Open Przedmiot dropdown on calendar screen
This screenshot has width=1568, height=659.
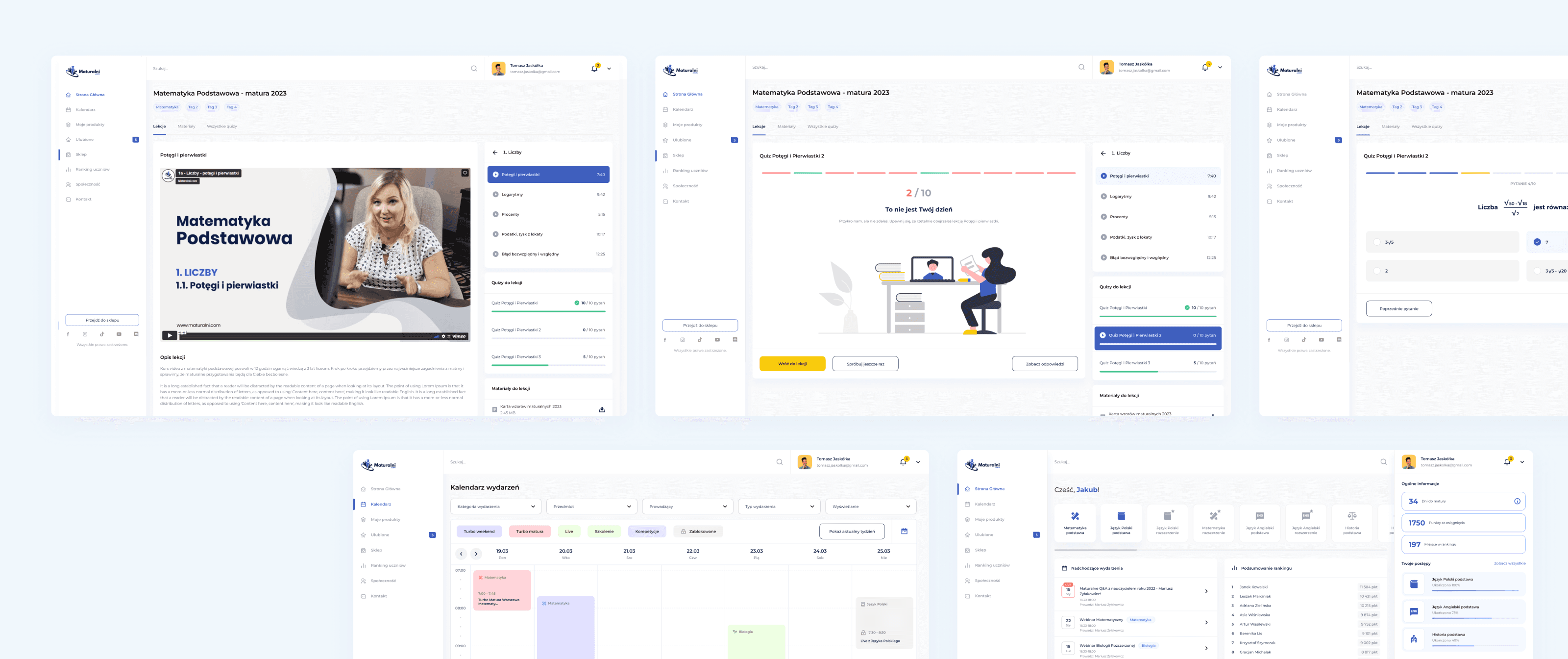click(x=591, y=506)
